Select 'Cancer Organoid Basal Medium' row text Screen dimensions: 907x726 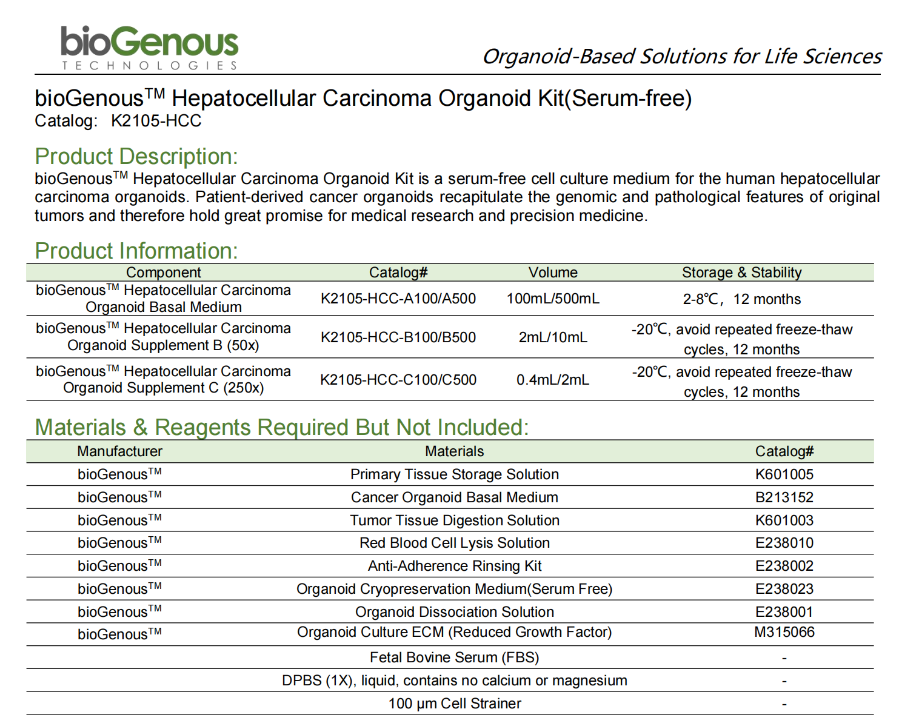coord(455,497)
